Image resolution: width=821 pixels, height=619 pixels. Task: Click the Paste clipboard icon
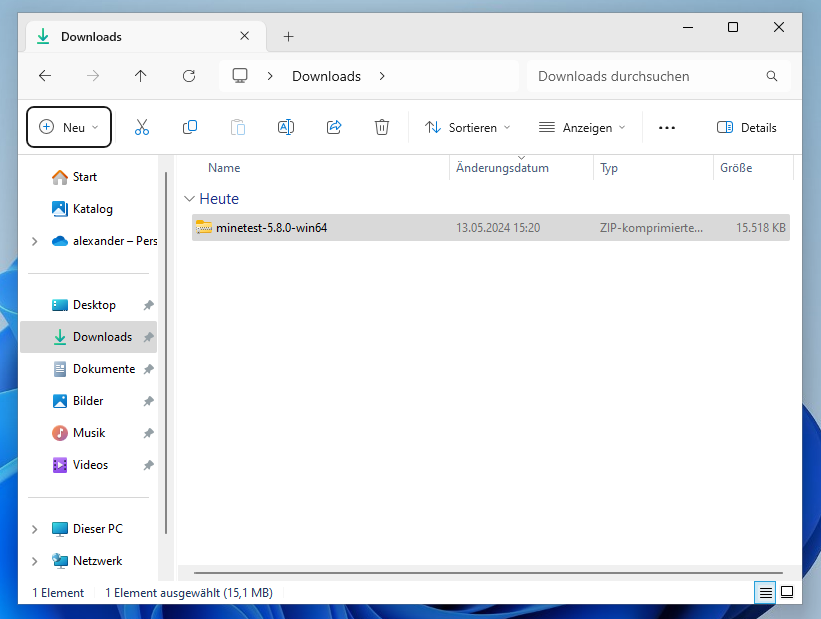tap(238, 127)
